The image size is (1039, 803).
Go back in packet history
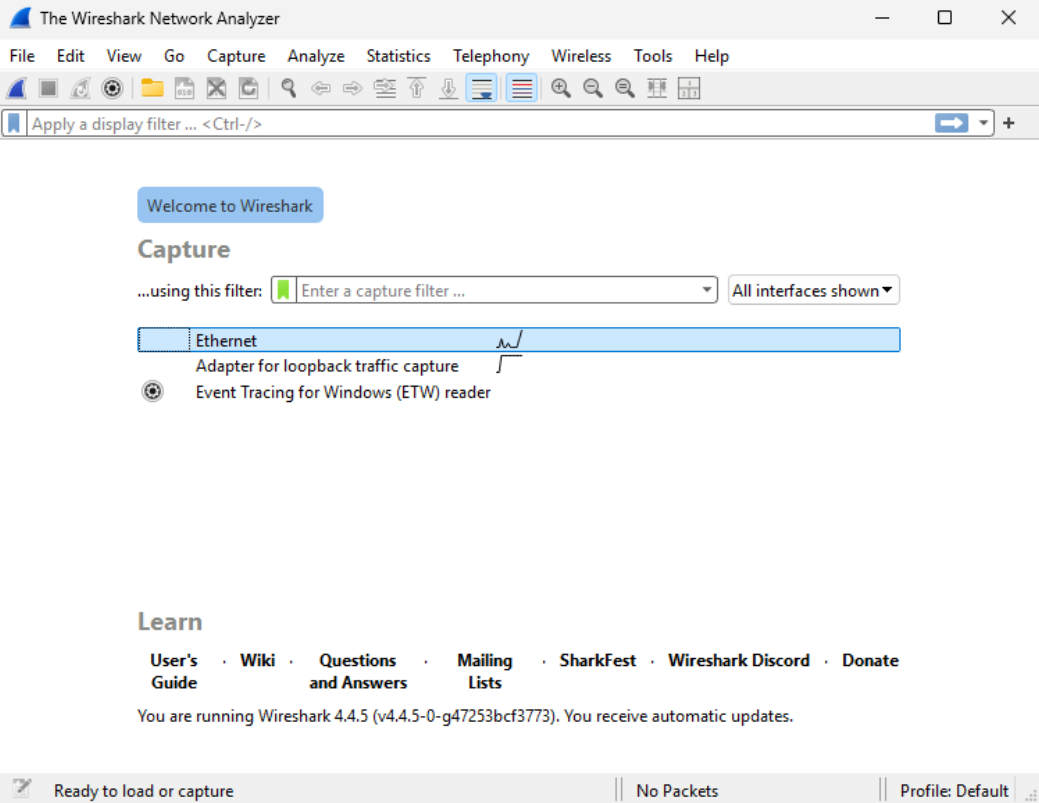[321, 88]
